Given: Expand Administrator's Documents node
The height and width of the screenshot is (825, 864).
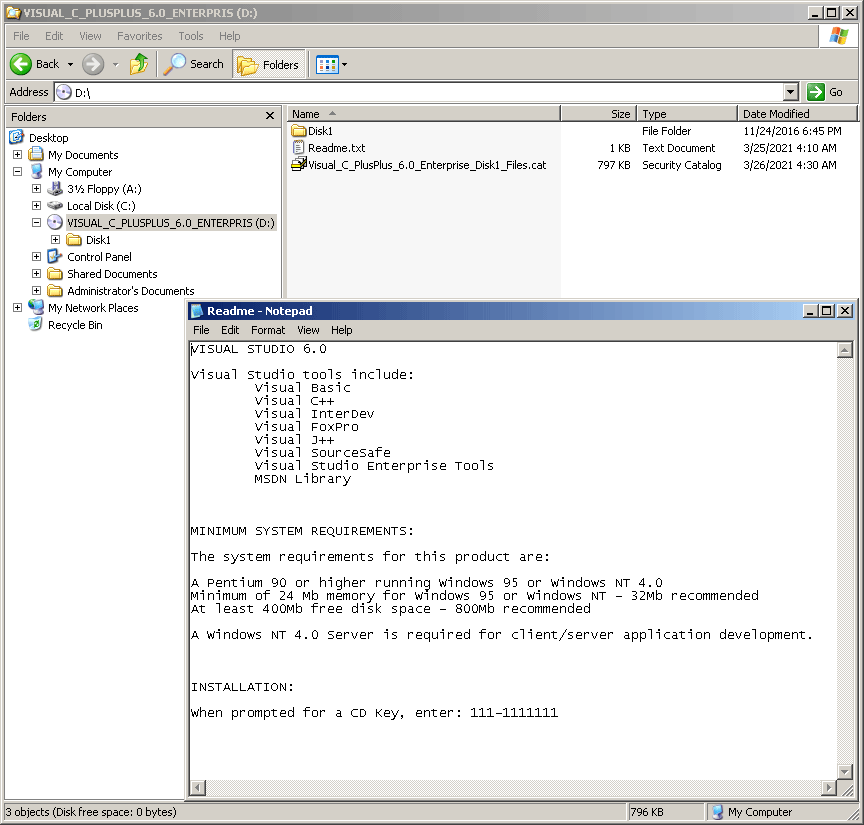Looking at the screenshot, I should (x=36, y=290).
